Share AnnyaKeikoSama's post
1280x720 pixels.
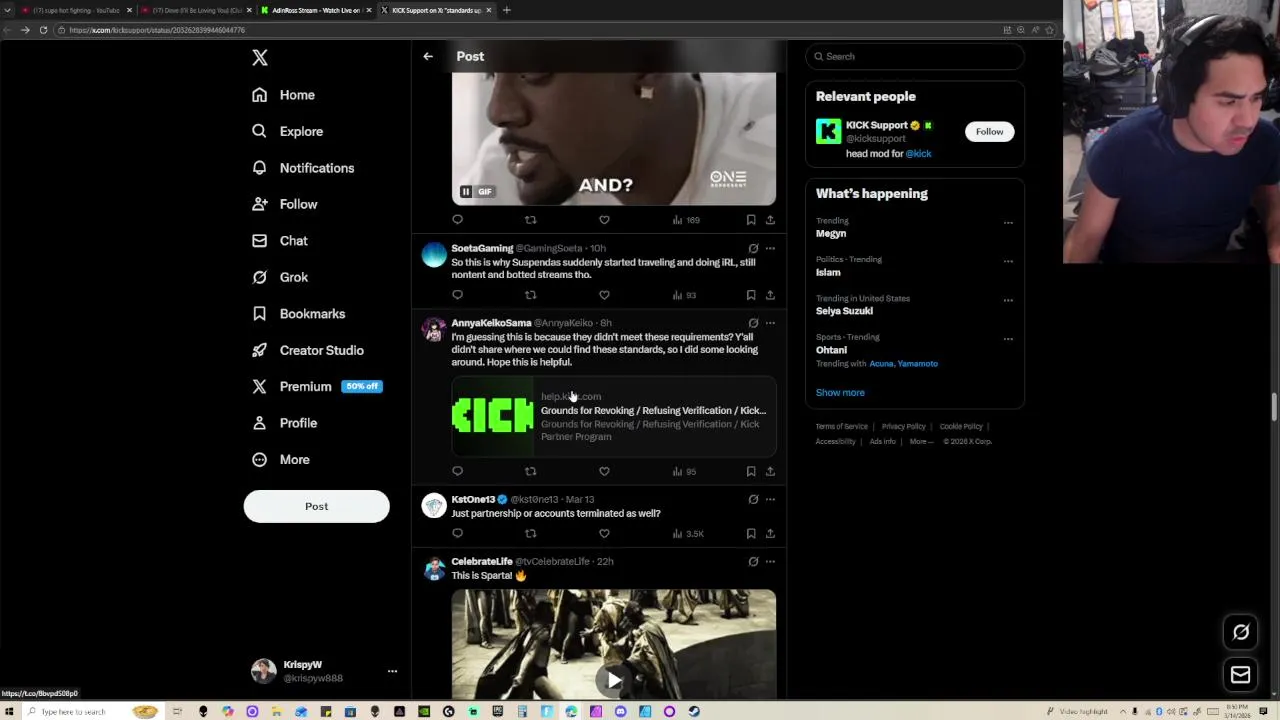pyautogui.click(x=770, y=471)
